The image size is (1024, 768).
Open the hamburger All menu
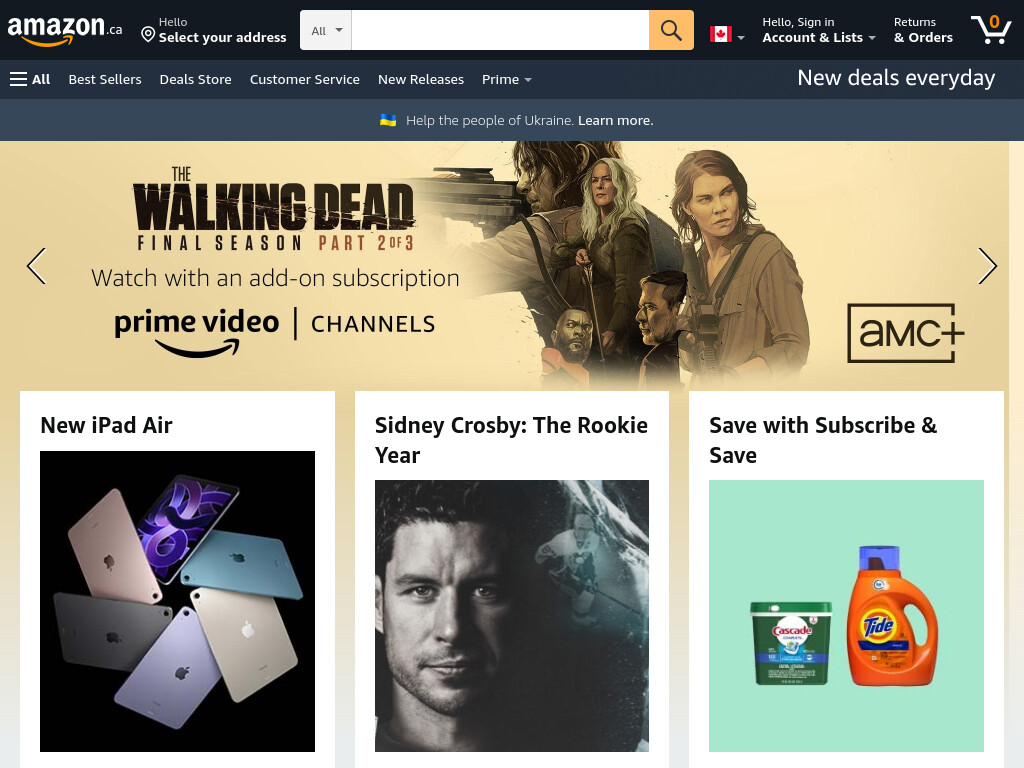[30, 79]
